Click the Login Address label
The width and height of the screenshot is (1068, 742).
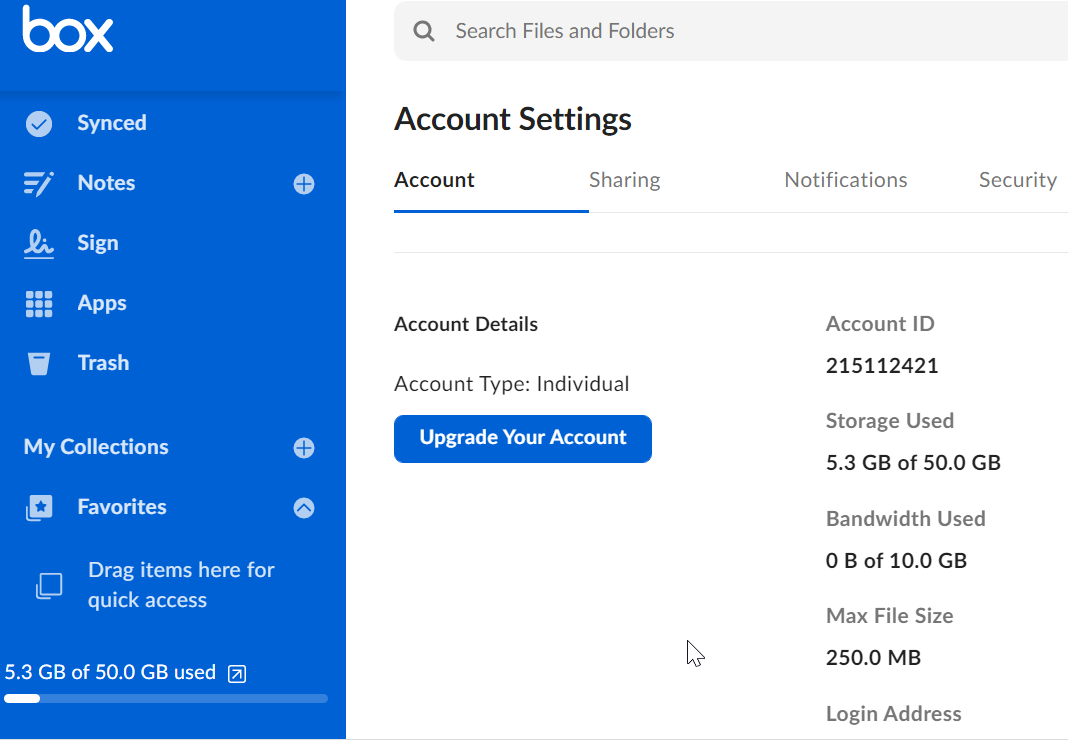pos(894,713)
